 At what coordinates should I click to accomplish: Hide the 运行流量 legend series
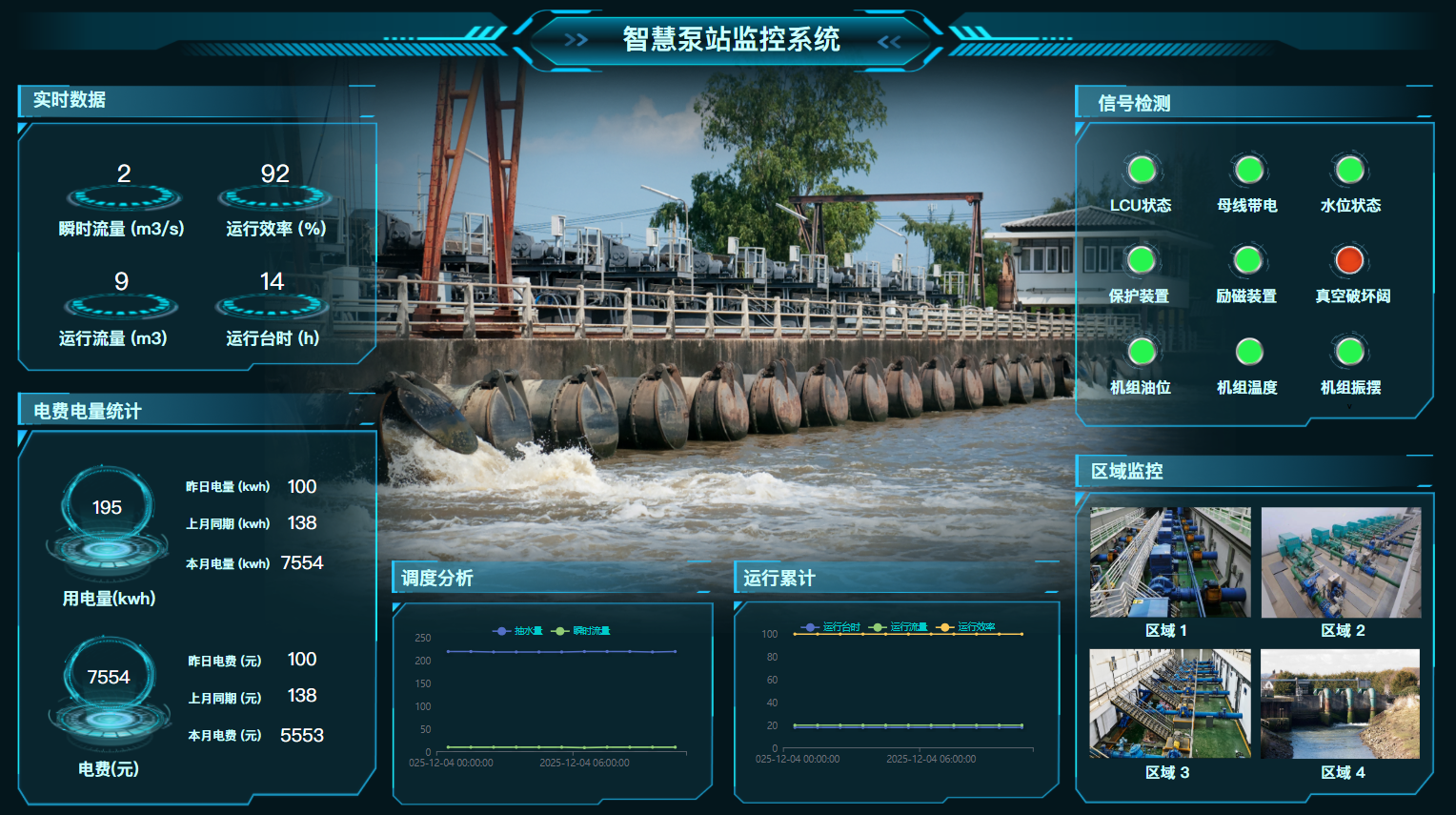pos(898,627)
